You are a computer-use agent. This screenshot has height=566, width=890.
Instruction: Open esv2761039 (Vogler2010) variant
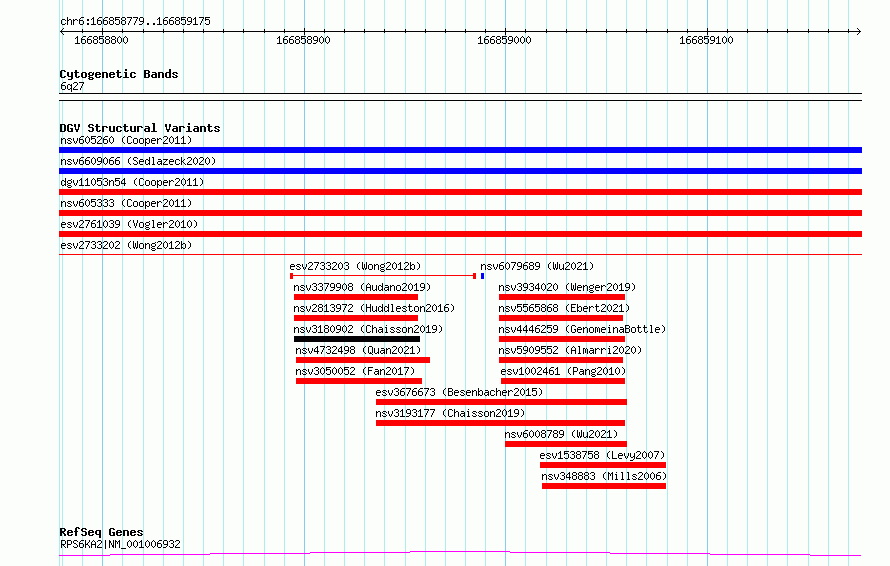click(129, 224)
